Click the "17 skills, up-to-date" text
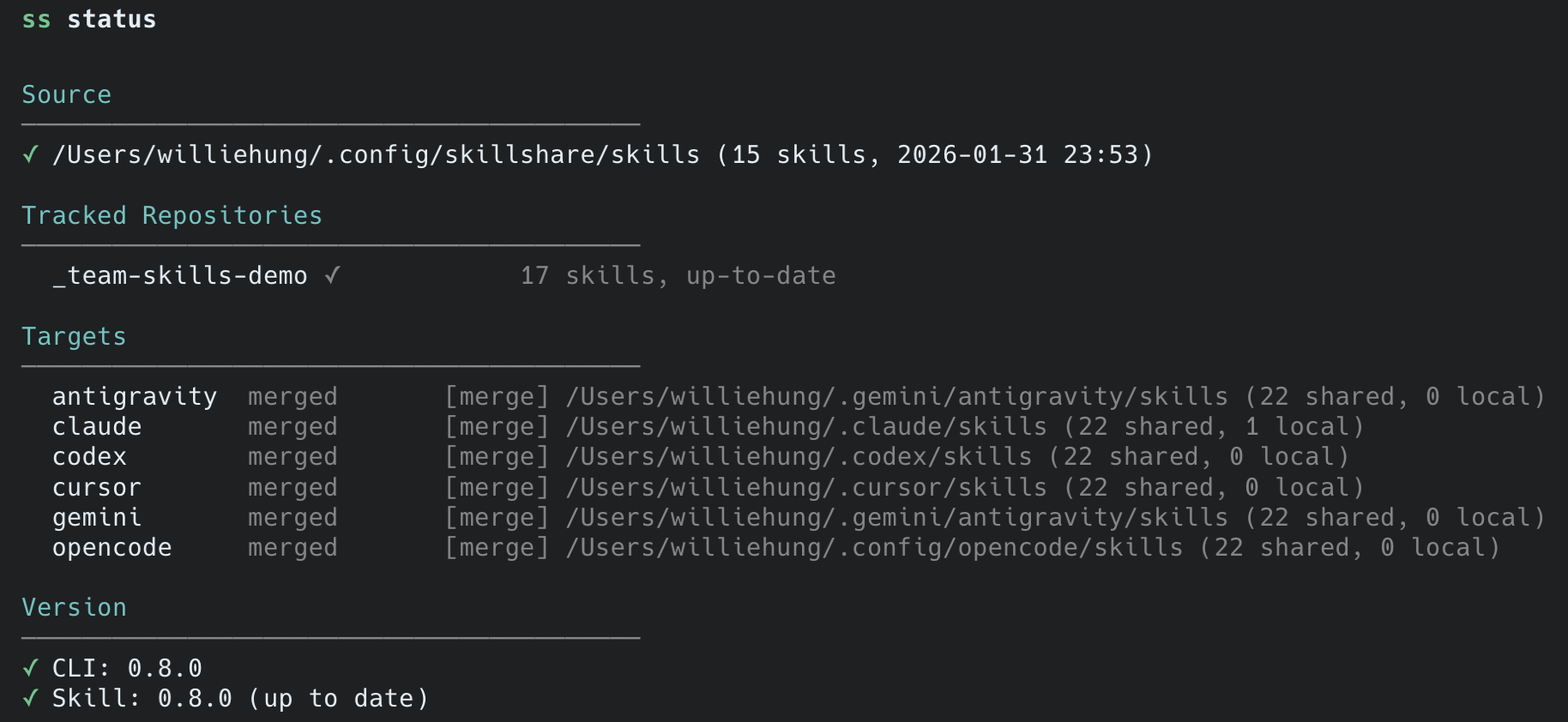 (x=678, y=275)
